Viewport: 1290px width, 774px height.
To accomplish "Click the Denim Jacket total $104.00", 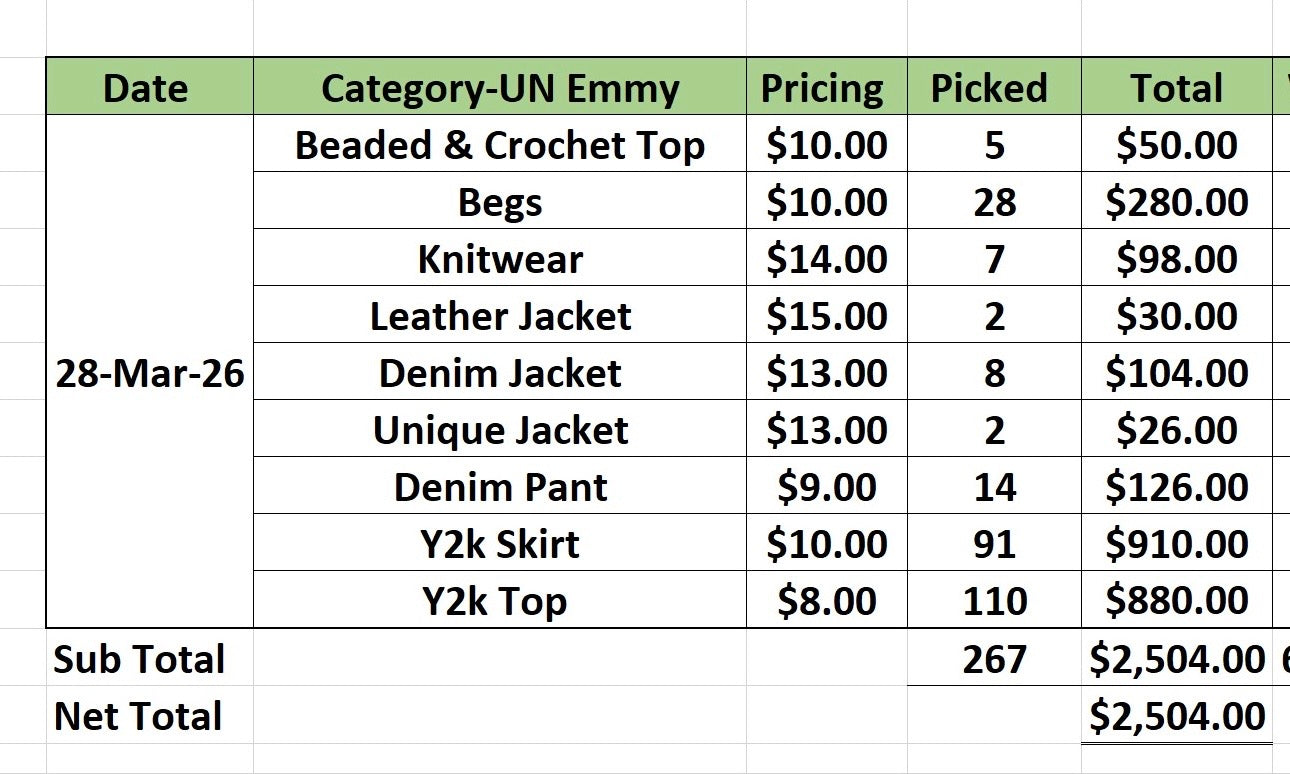I will pyautogui.click(x=1177, y=372).
